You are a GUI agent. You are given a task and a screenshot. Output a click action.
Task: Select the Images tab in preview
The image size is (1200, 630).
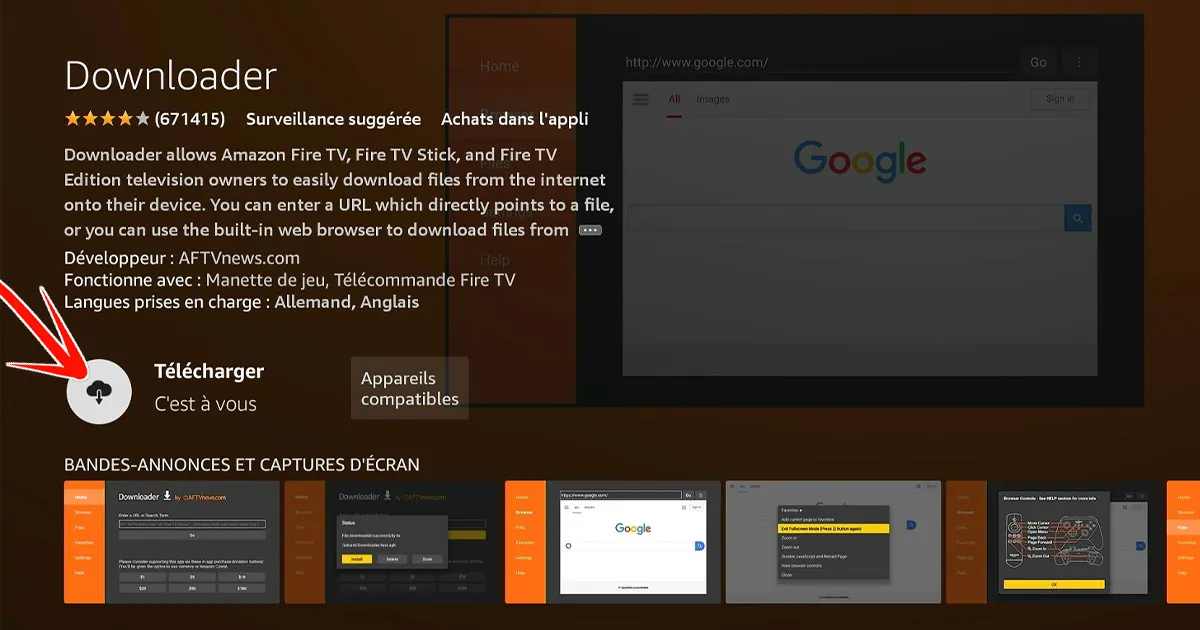tap(713, 99)
